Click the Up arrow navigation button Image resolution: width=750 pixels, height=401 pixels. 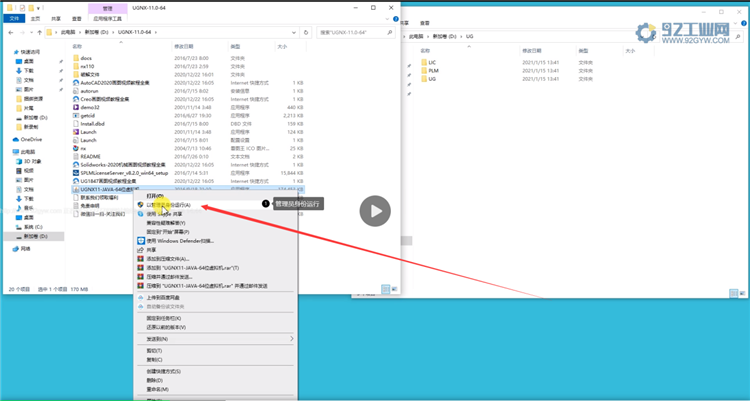point(39,33)
